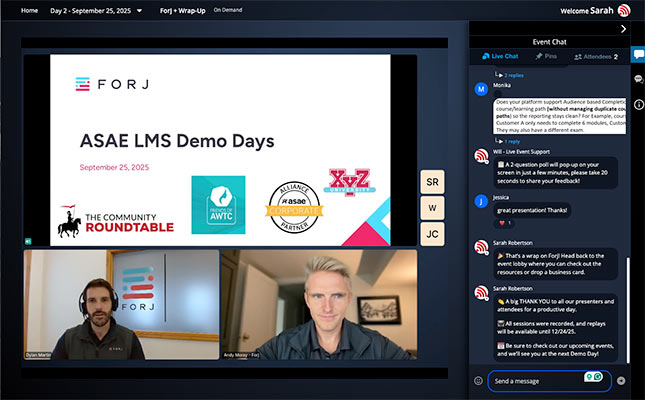The height and width of the screenshot is (400, 645).
Task: Click the heart reaction on Jessica's message
Action: [504, 223]
